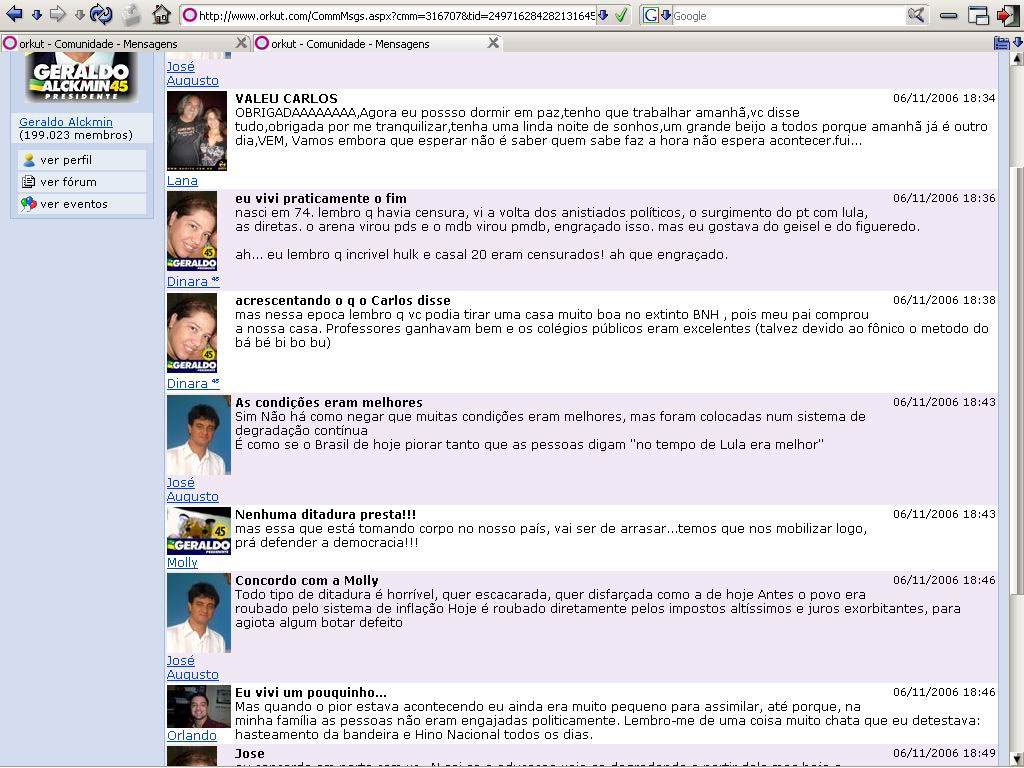Click Orlando's profile photo

[x=199, y=706]
